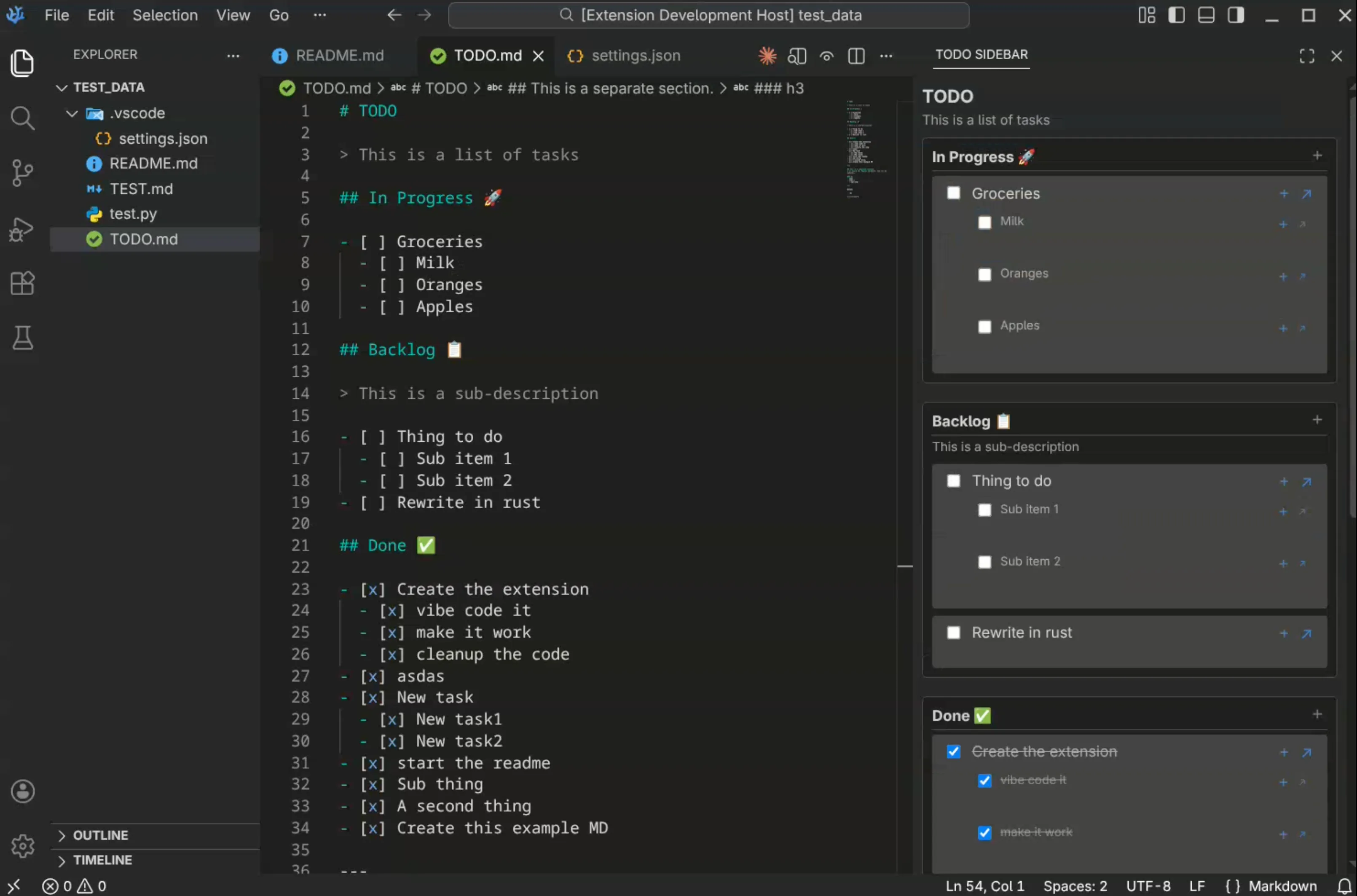The height and width of the screenshot is (896, 1357).
Task: Open the File menu
Action: pos(56,16)
